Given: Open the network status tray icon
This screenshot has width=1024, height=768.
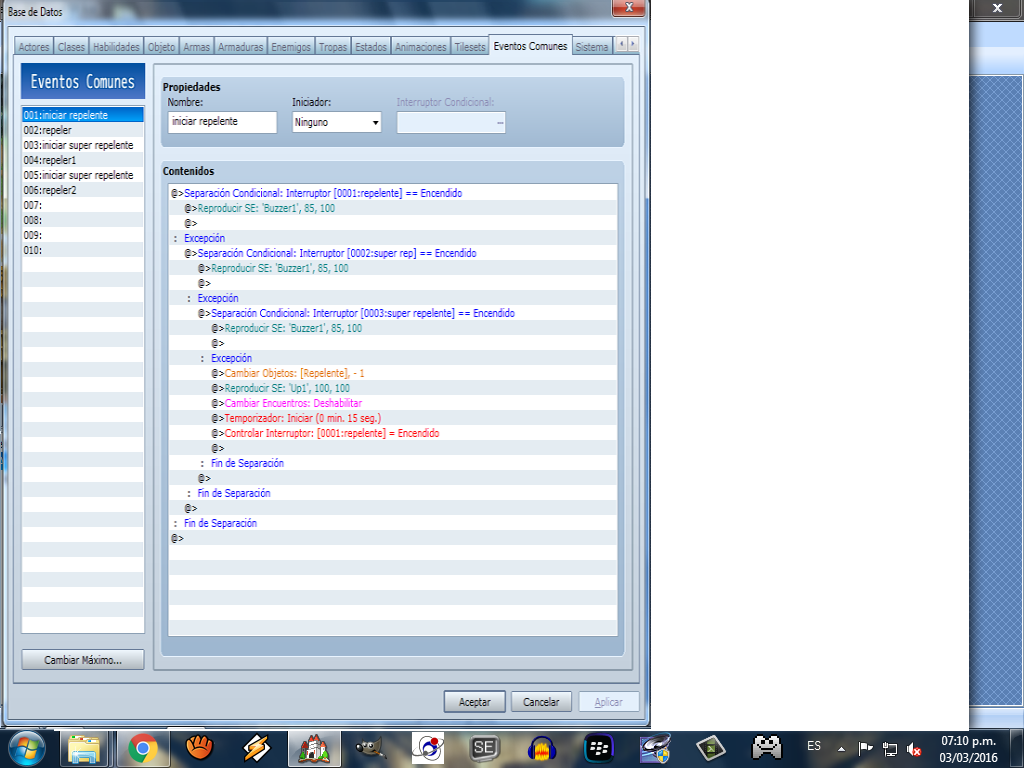Looking at the screenshot, I should 889,749.
